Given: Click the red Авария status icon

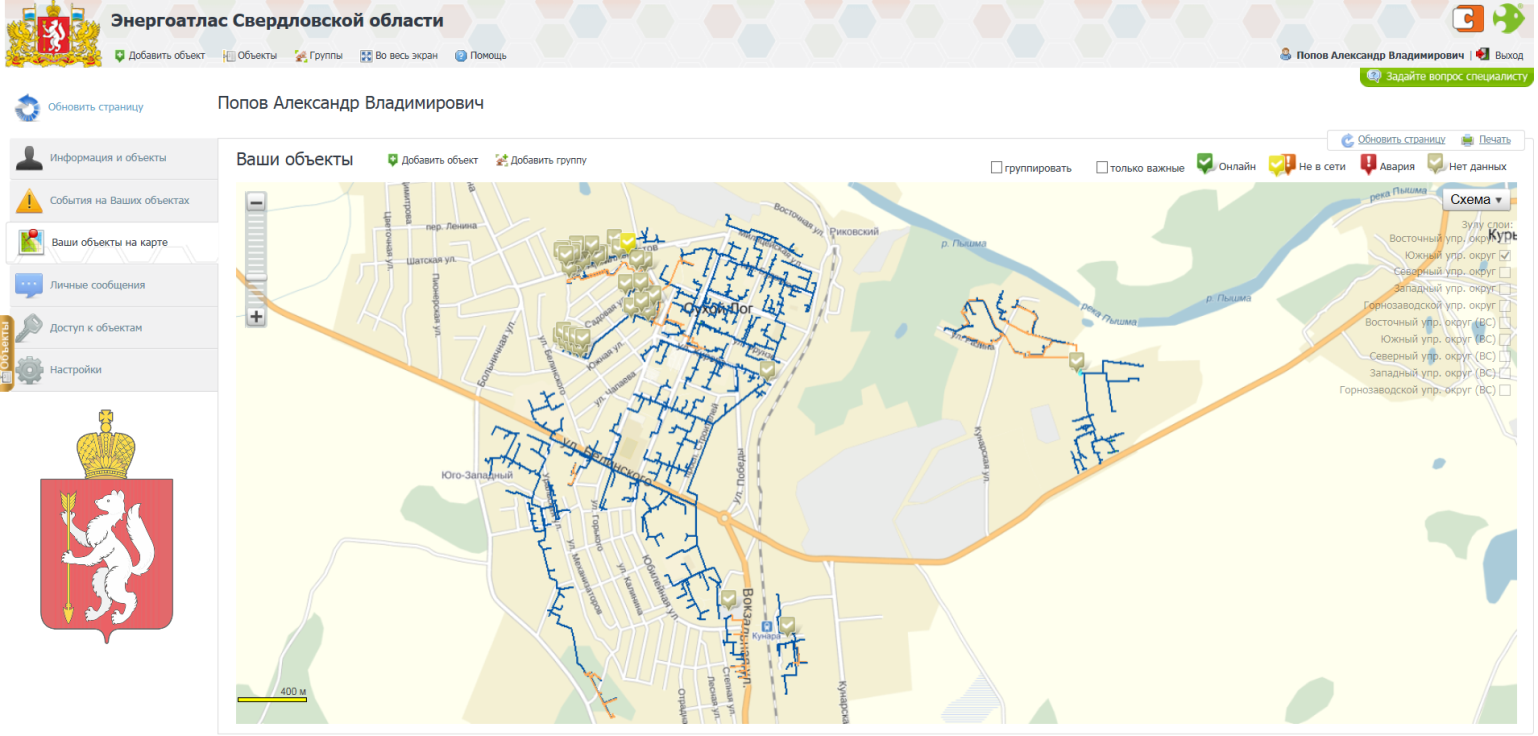Looking at the screenshot, I should pyautogui.click(x=1370, y=165).
